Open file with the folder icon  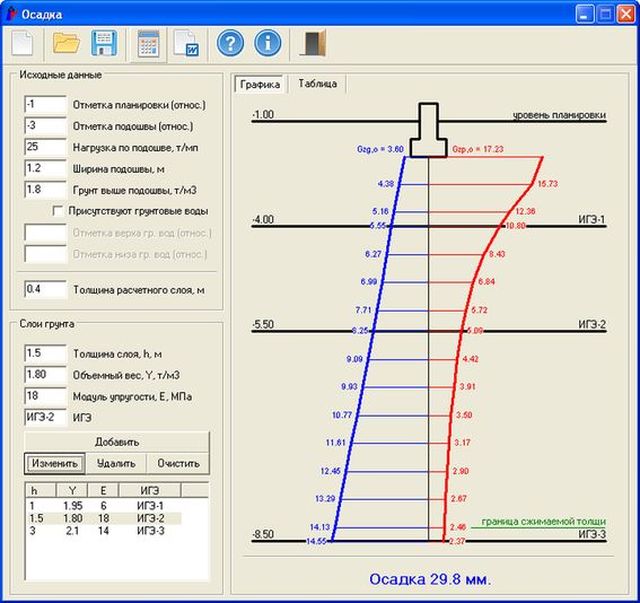click(x=66, y=43)
